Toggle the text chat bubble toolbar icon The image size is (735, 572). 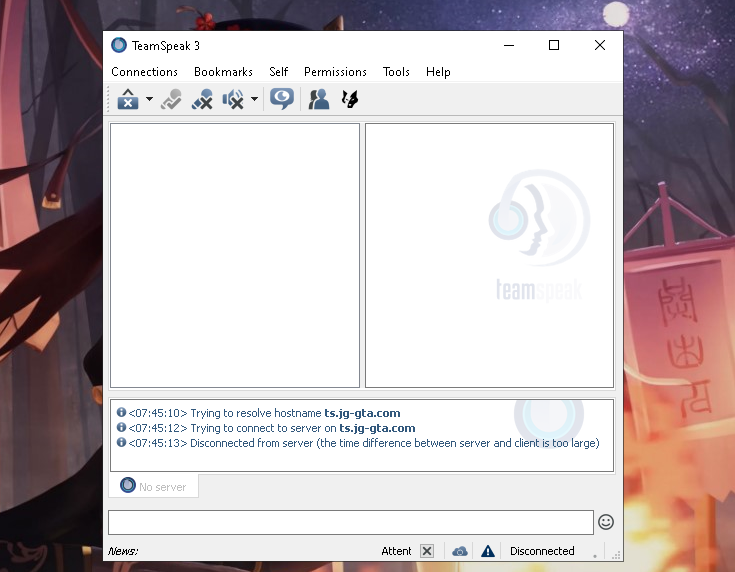pyautogui.click(x=282, y=99)
